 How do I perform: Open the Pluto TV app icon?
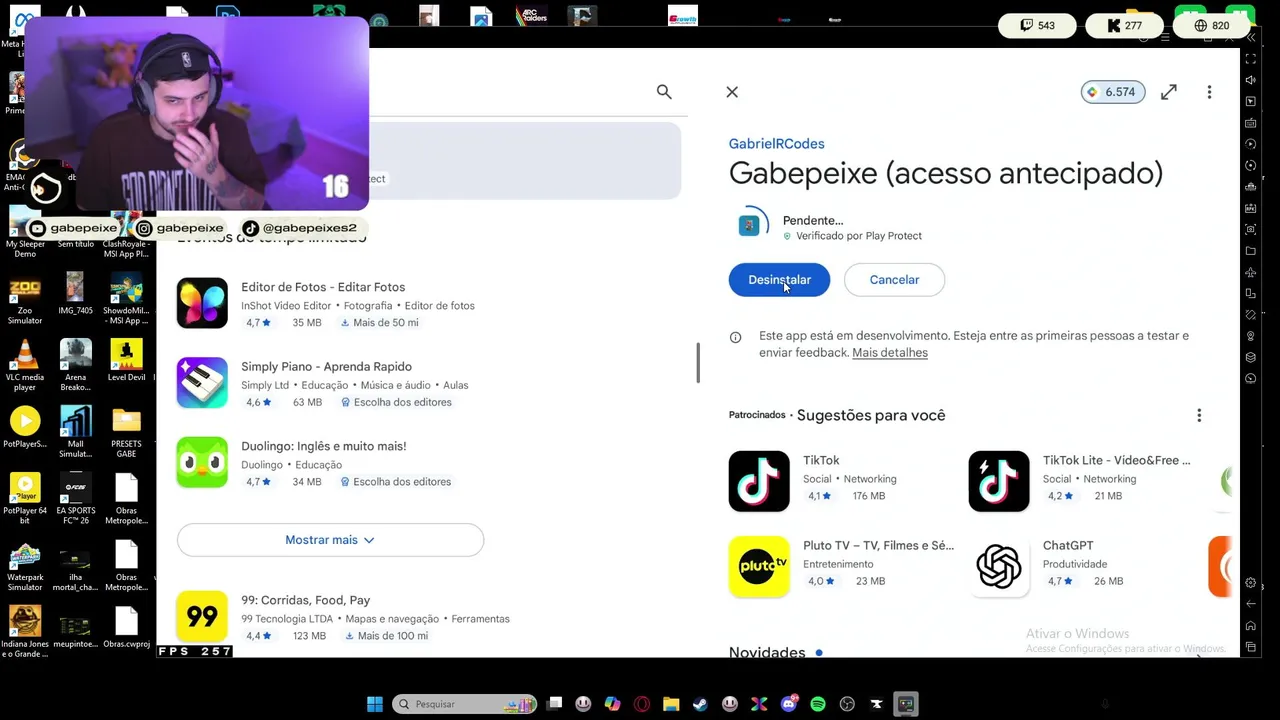pyautogui.click(x=759, y=567)
